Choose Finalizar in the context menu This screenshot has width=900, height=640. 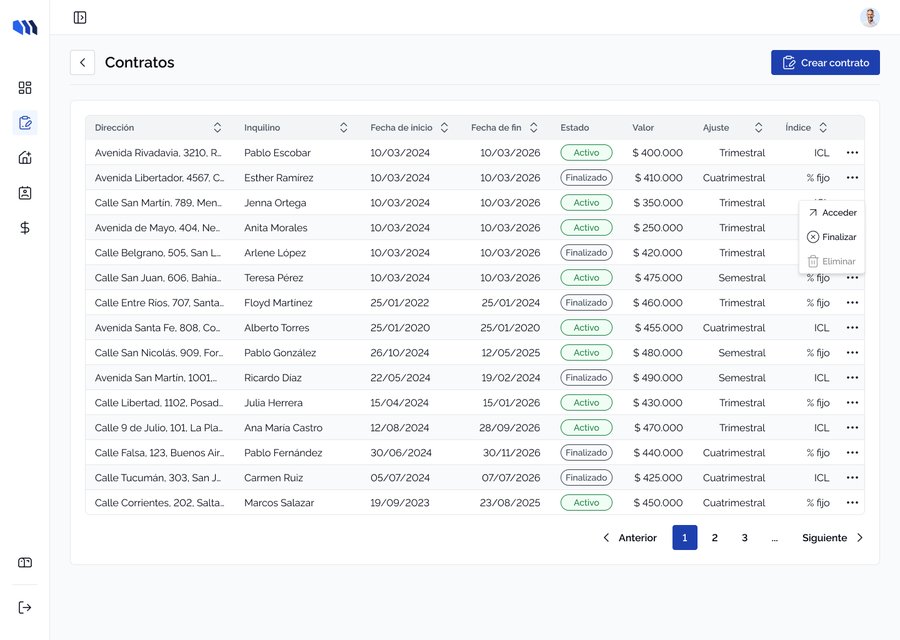point(832,237)
